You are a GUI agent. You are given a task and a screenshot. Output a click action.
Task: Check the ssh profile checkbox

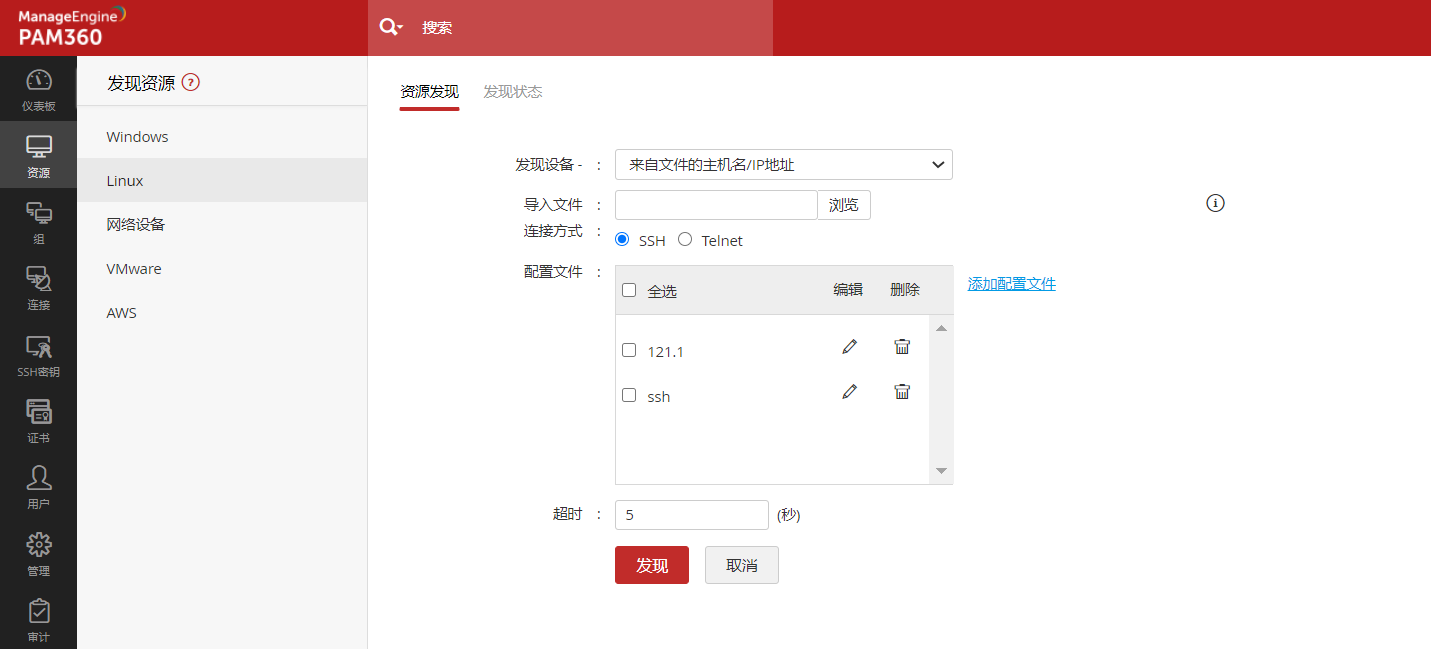click(x=629, y=395)
